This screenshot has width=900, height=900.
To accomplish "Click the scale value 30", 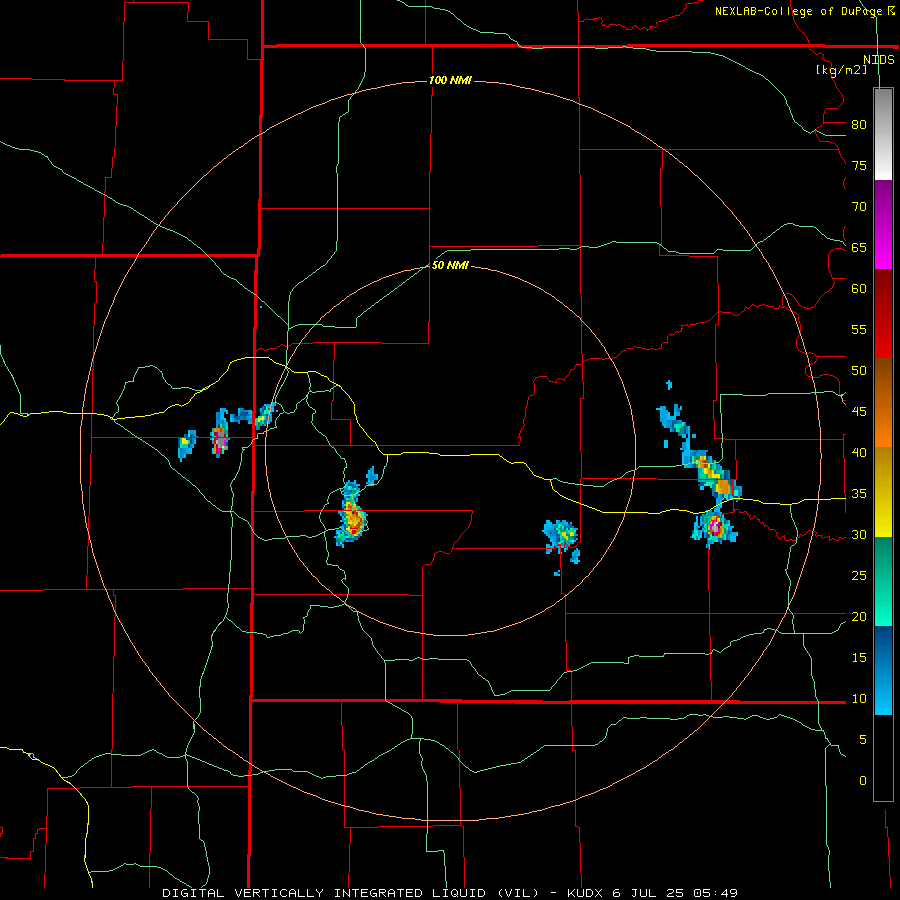I will [859, 534].
